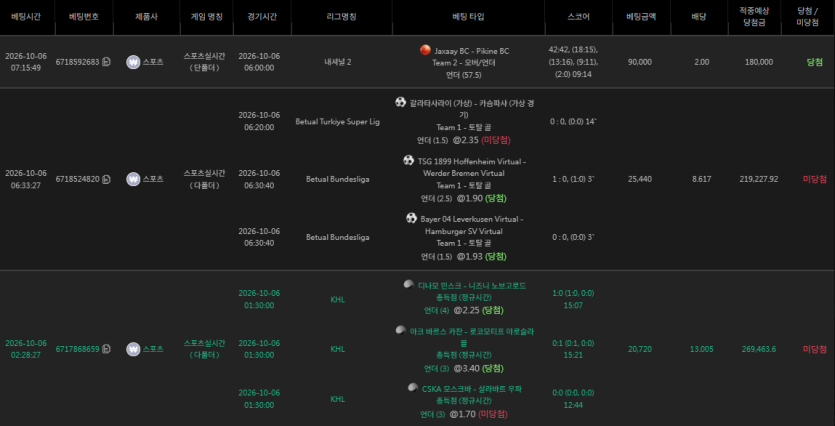Click the 13.005 odds value
The image size is (835, 426).
pos(700,349)
